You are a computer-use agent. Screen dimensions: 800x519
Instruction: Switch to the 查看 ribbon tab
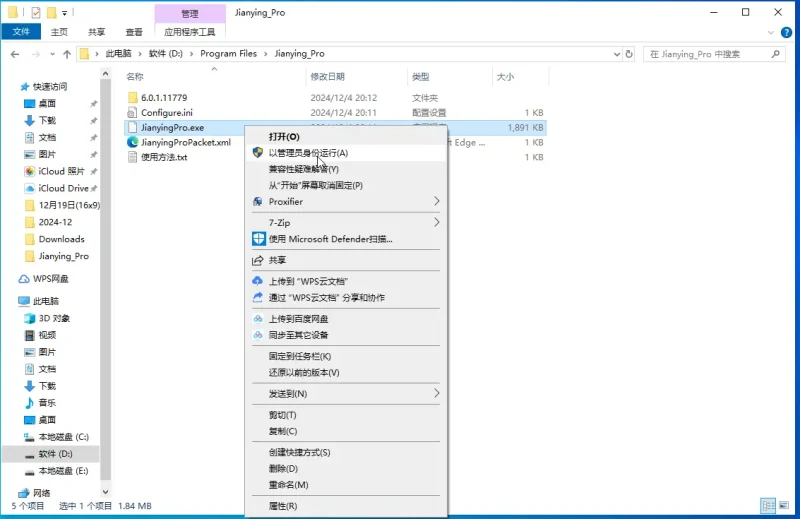[x=134, y=32]
